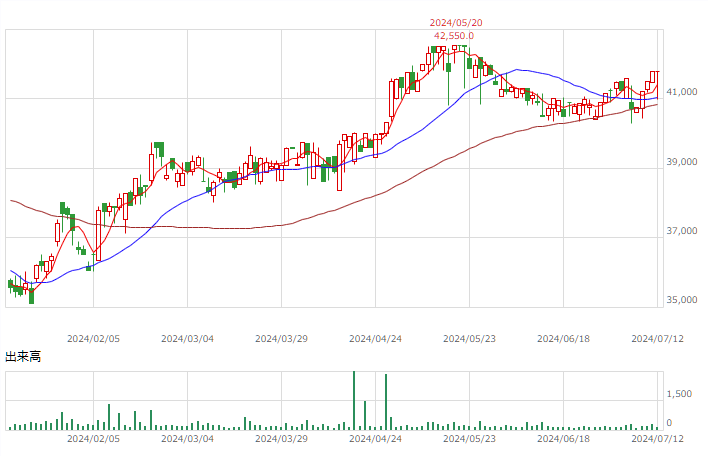708x456 pixels.
Task: Click 2024/03/29 date under price chart
Action: [281, 339]
